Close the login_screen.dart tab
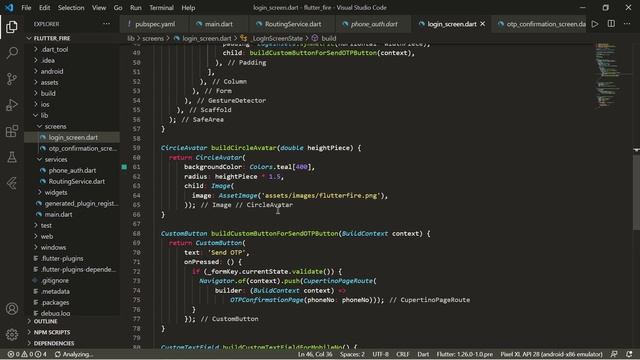Screen dimensions: 640x360 pyautogui.click(x=482, y=24)
